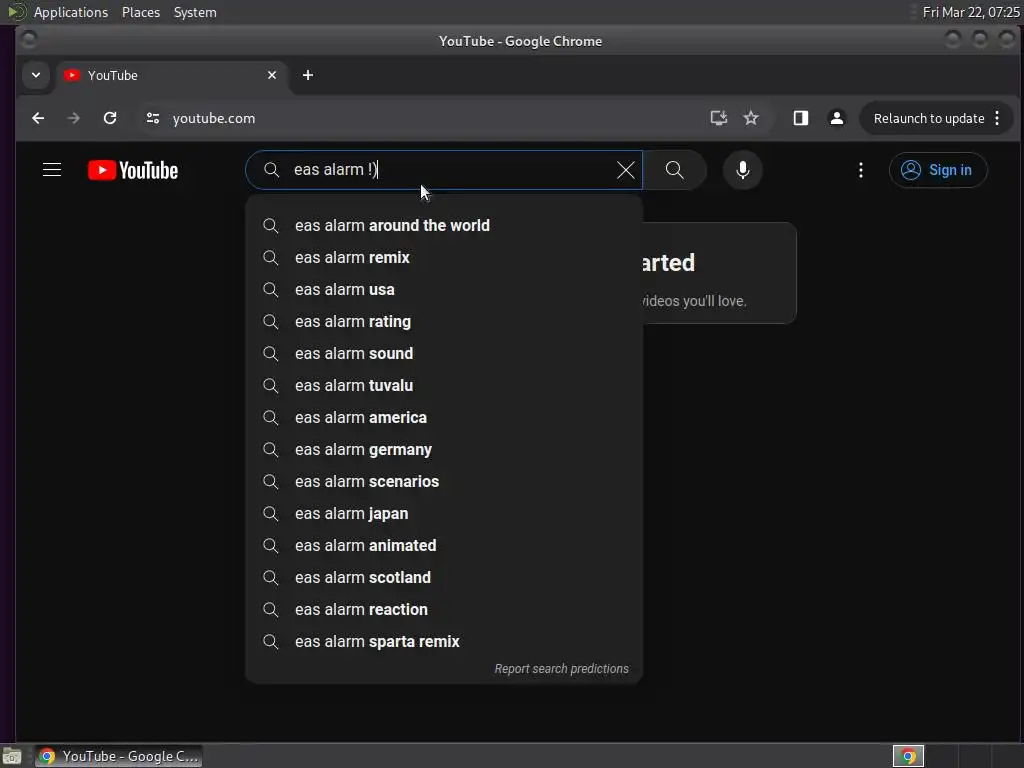The width and height of the screenshot is (1024, 768).
Task: Open the tab search dropdown
Action: (x=36, y=75)
